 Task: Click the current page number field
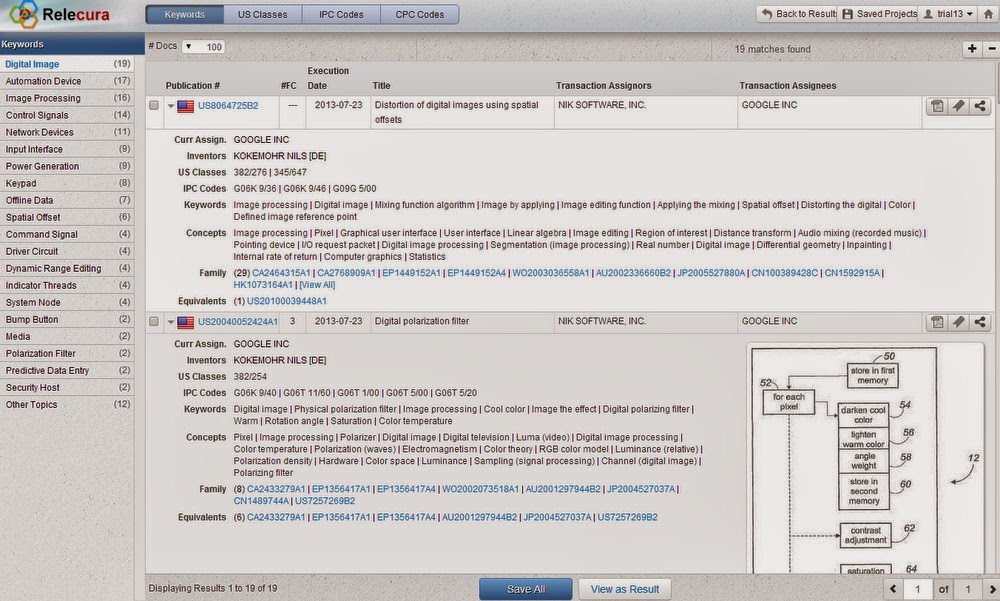[x=918, y=590]
